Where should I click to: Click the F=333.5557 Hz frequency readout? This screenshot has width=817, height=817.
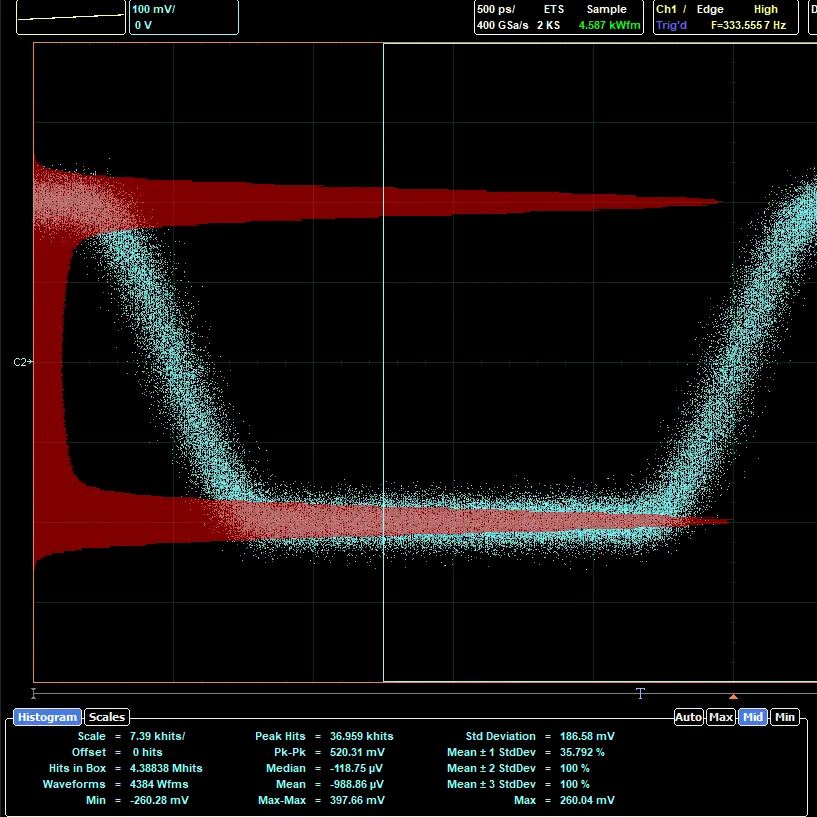[x=748, y=25]
